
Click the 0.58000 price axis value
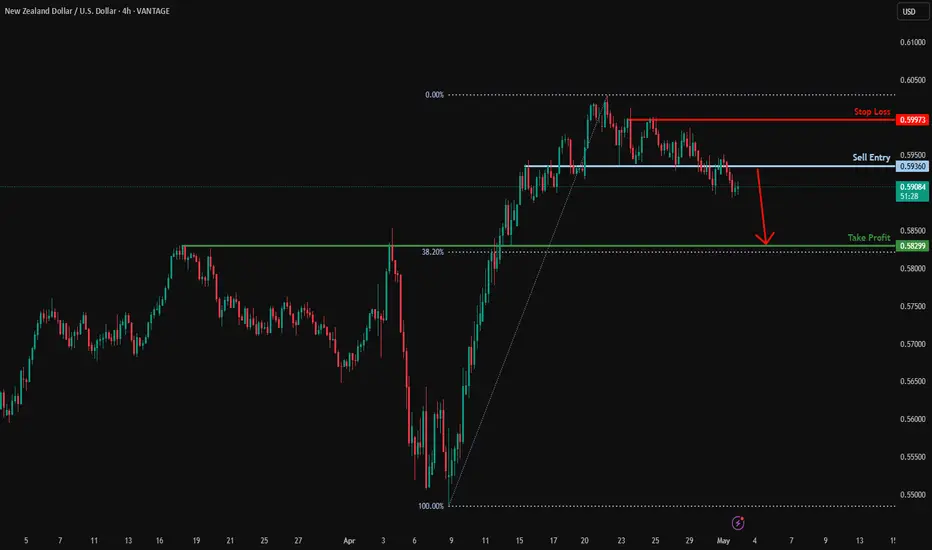pos(912,268)
